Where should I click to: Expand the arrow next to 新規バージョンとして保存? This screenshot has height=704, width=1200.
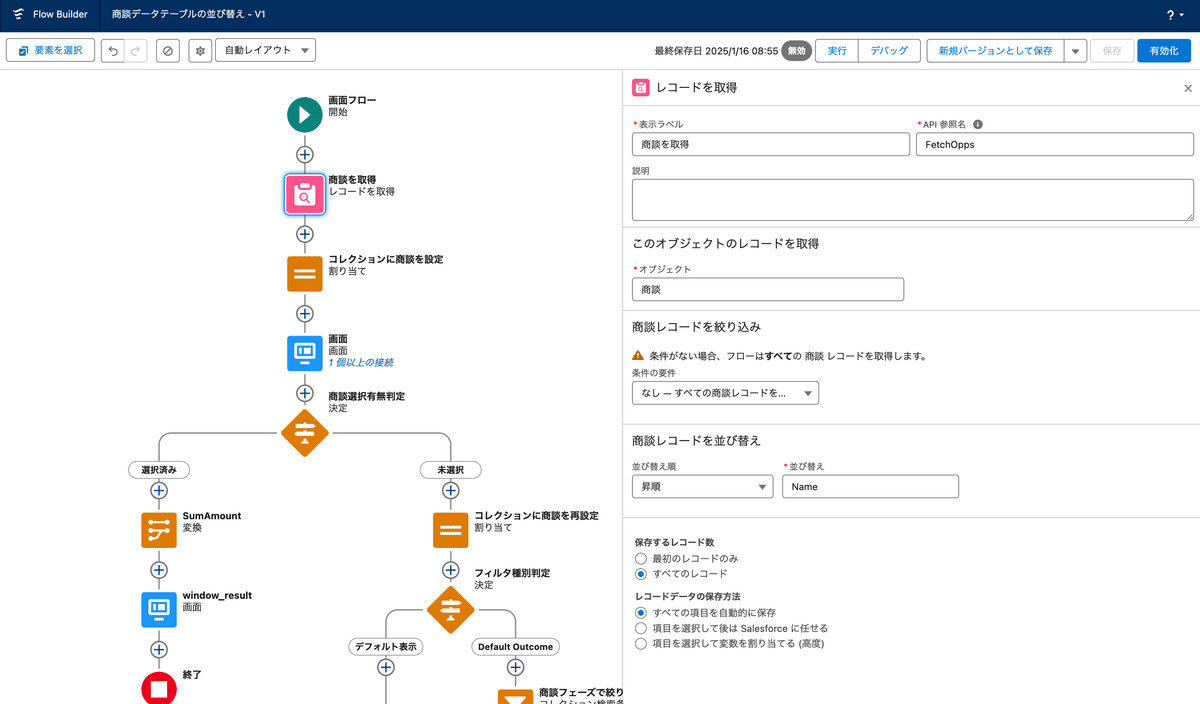point(1075,50)
